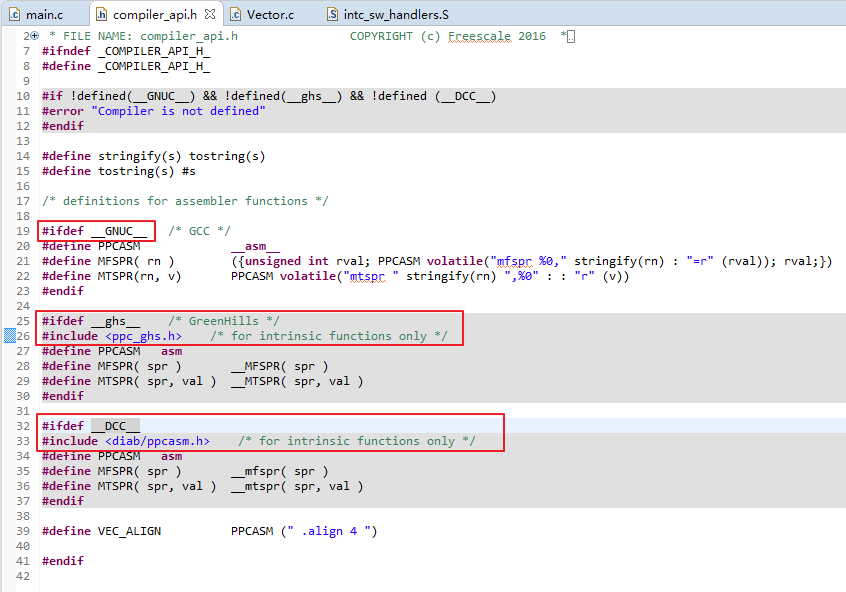
Task: Close the compiler_api.h tab
Action: 210,15
